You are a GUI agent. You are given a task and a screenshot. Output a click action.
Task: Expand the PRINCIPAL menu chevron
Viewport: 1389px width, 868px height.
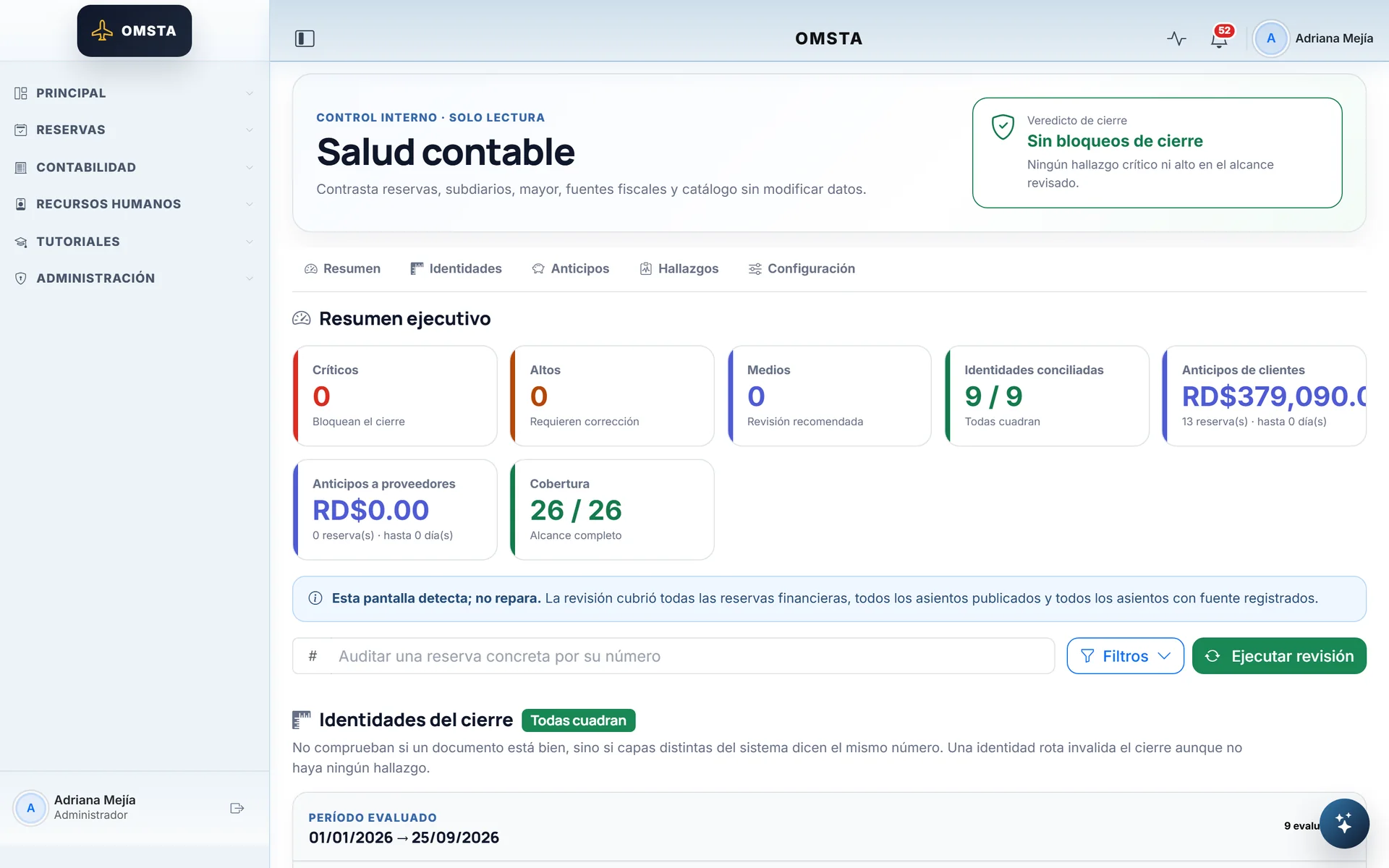250,93
